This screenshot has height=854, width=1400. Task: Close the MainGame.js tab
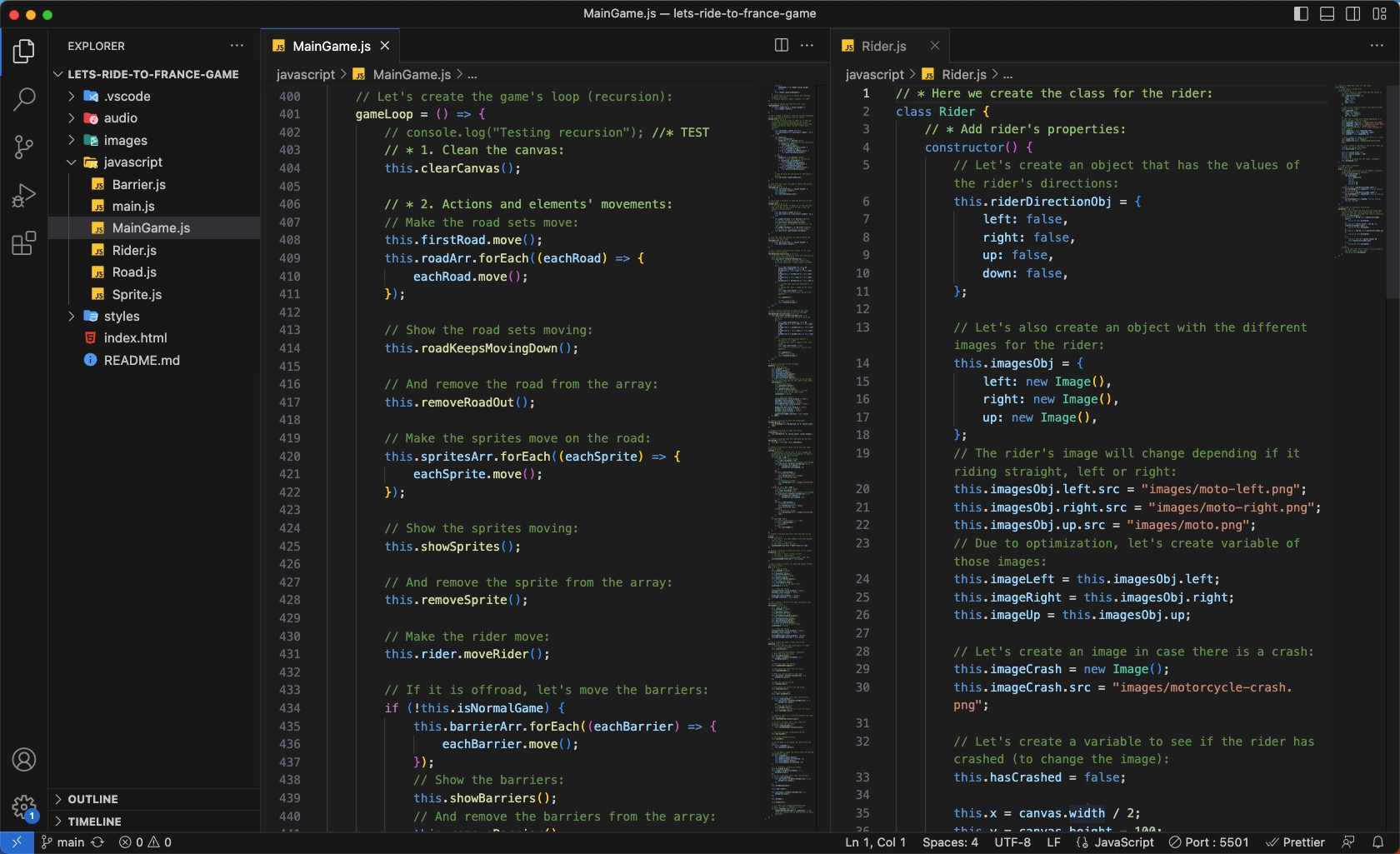point(385,46)
